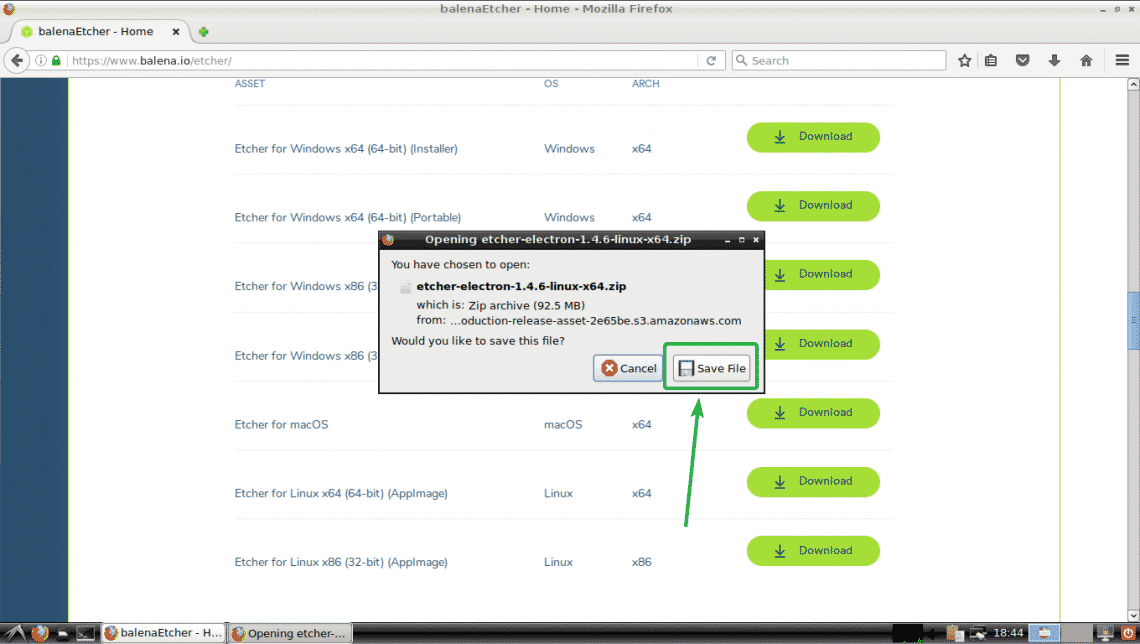Open site information icon in address bar
The image size is (1140, 644).
coord(41,60)
